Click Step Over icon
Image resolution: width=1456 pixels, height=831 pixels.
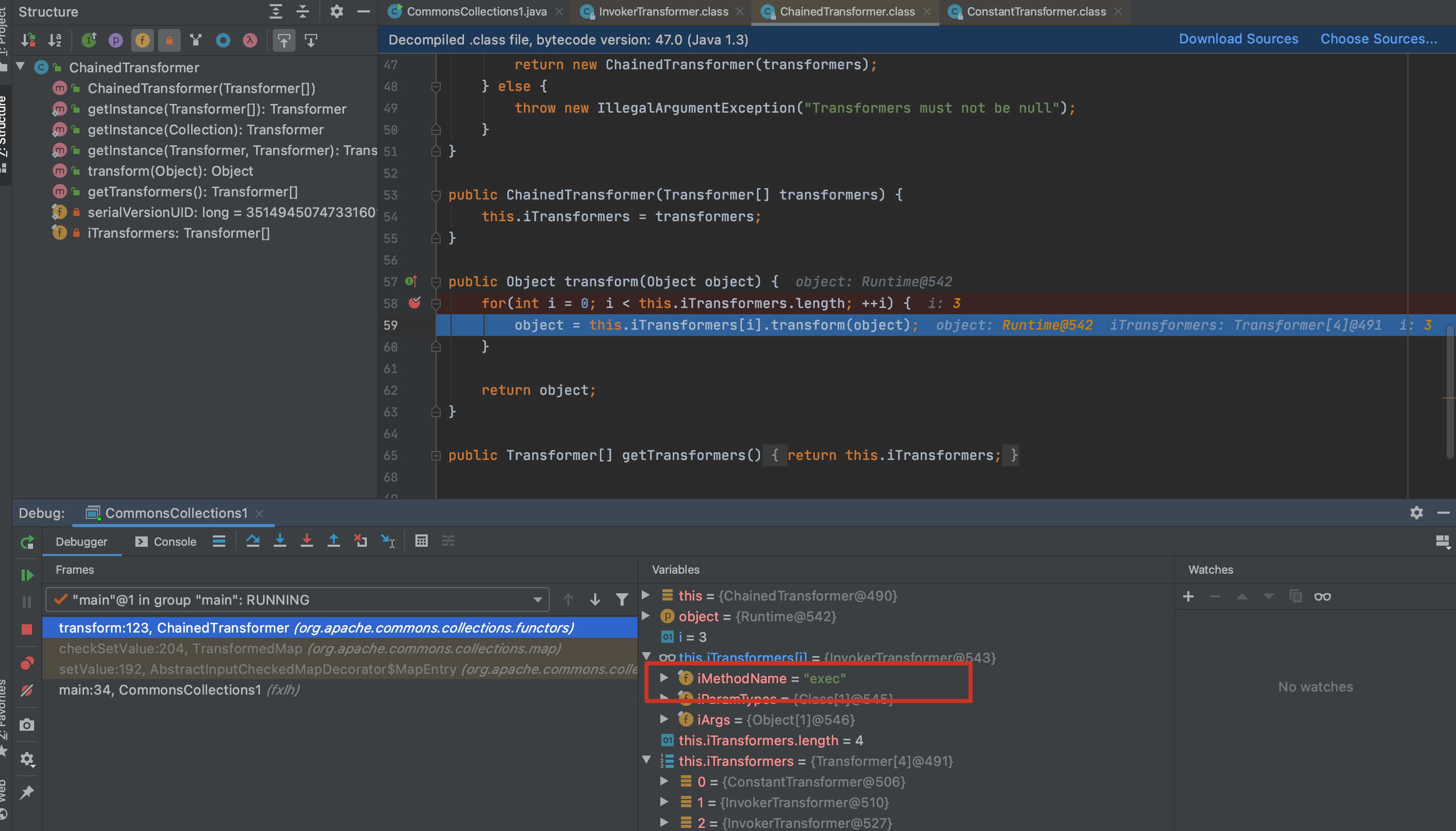[253, 541]
